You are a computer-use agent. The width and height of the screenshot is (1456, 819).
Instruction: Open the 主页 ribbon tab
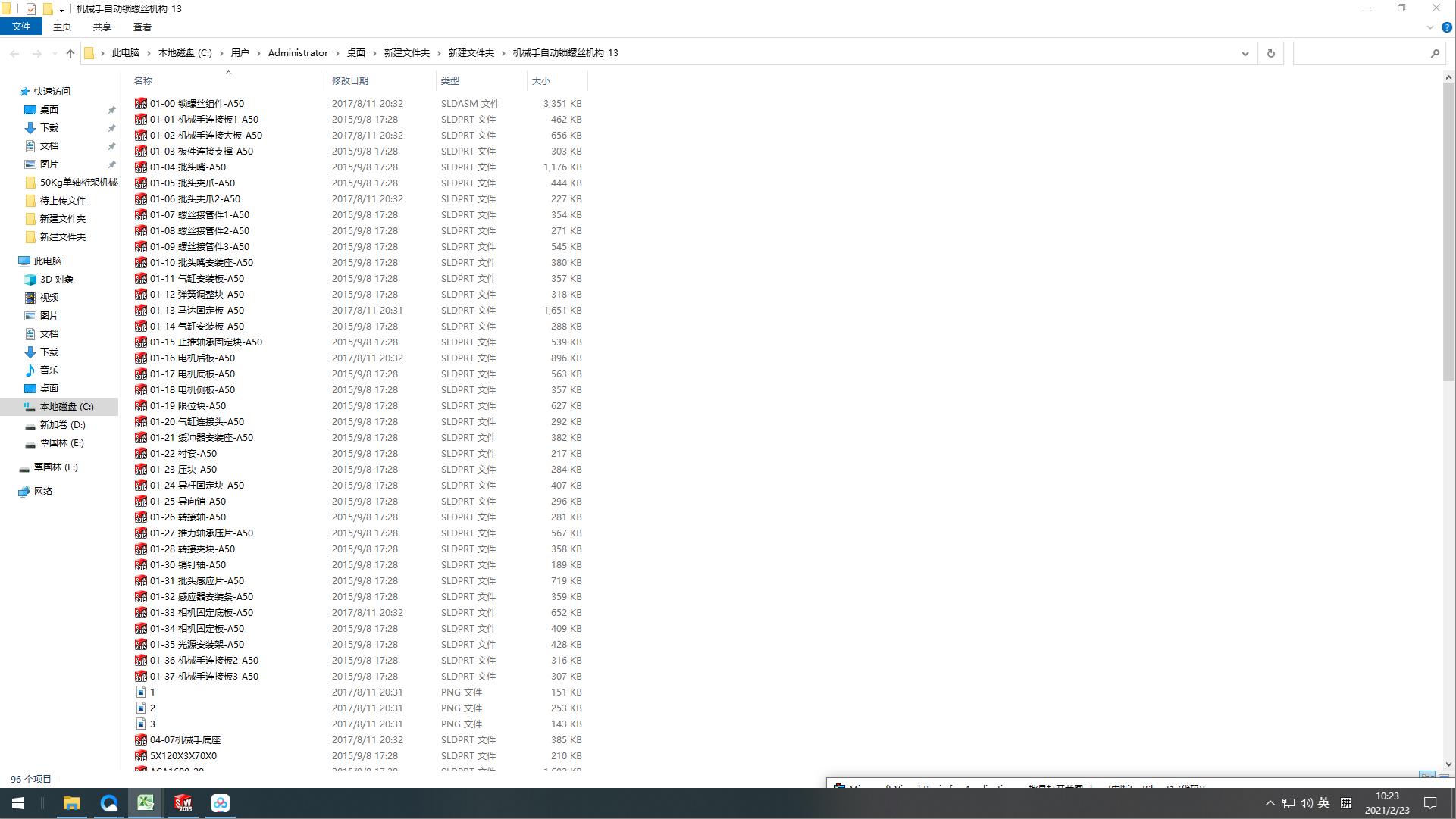62,27
